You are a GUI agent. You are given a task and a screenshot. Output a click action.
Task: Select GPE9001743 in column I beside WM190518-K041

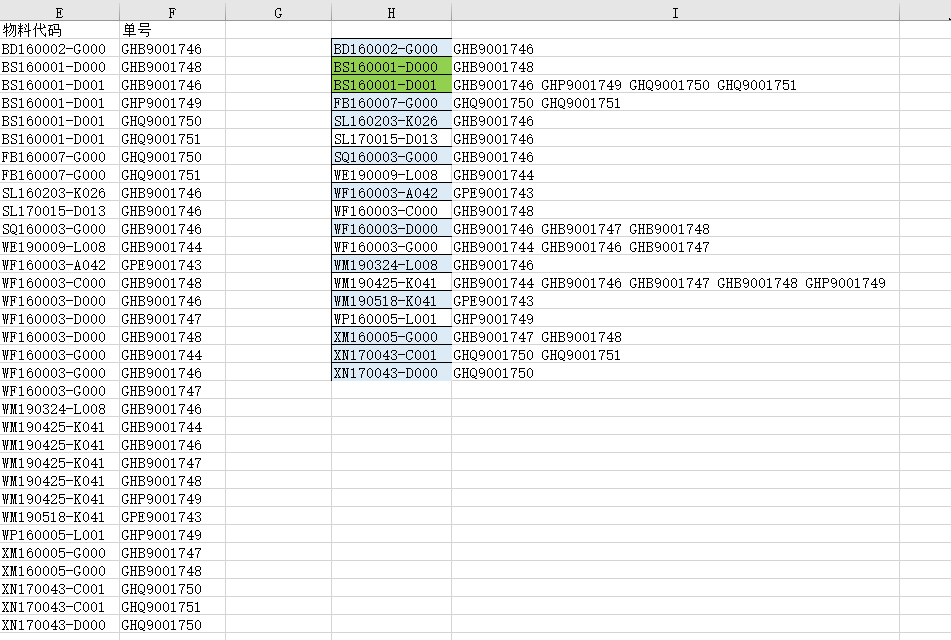[x=675, y=301]
